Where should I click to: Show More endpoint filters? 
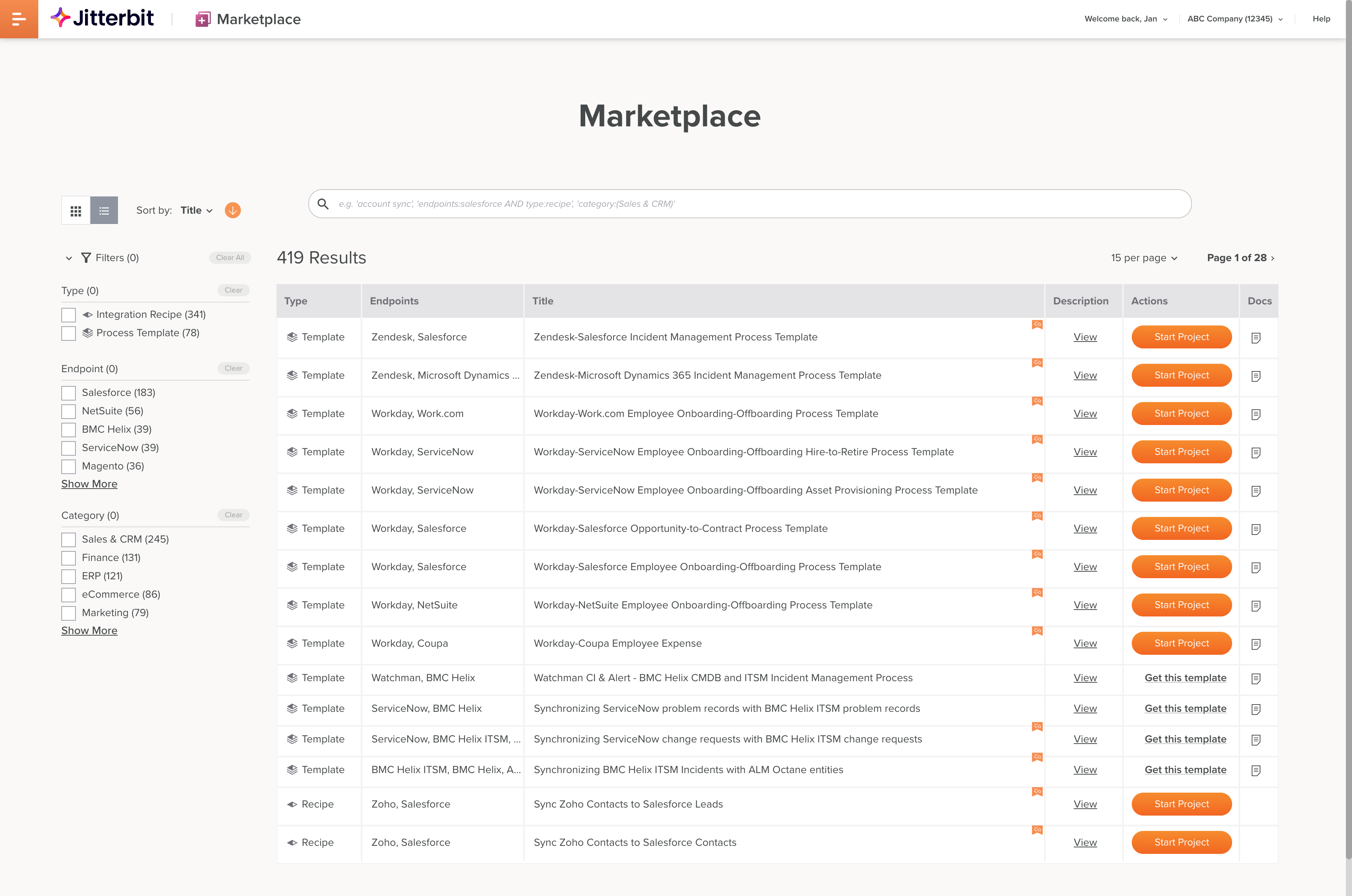point(89,484)
